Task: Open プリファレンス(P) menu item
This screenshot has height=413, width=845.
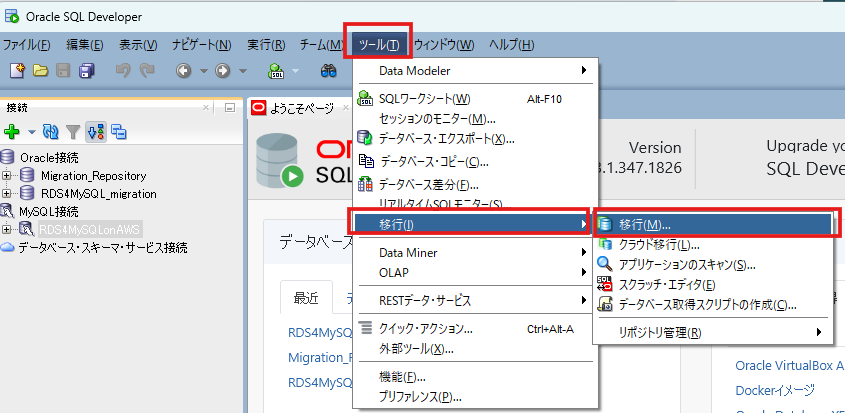Action: tap(476, 397)
